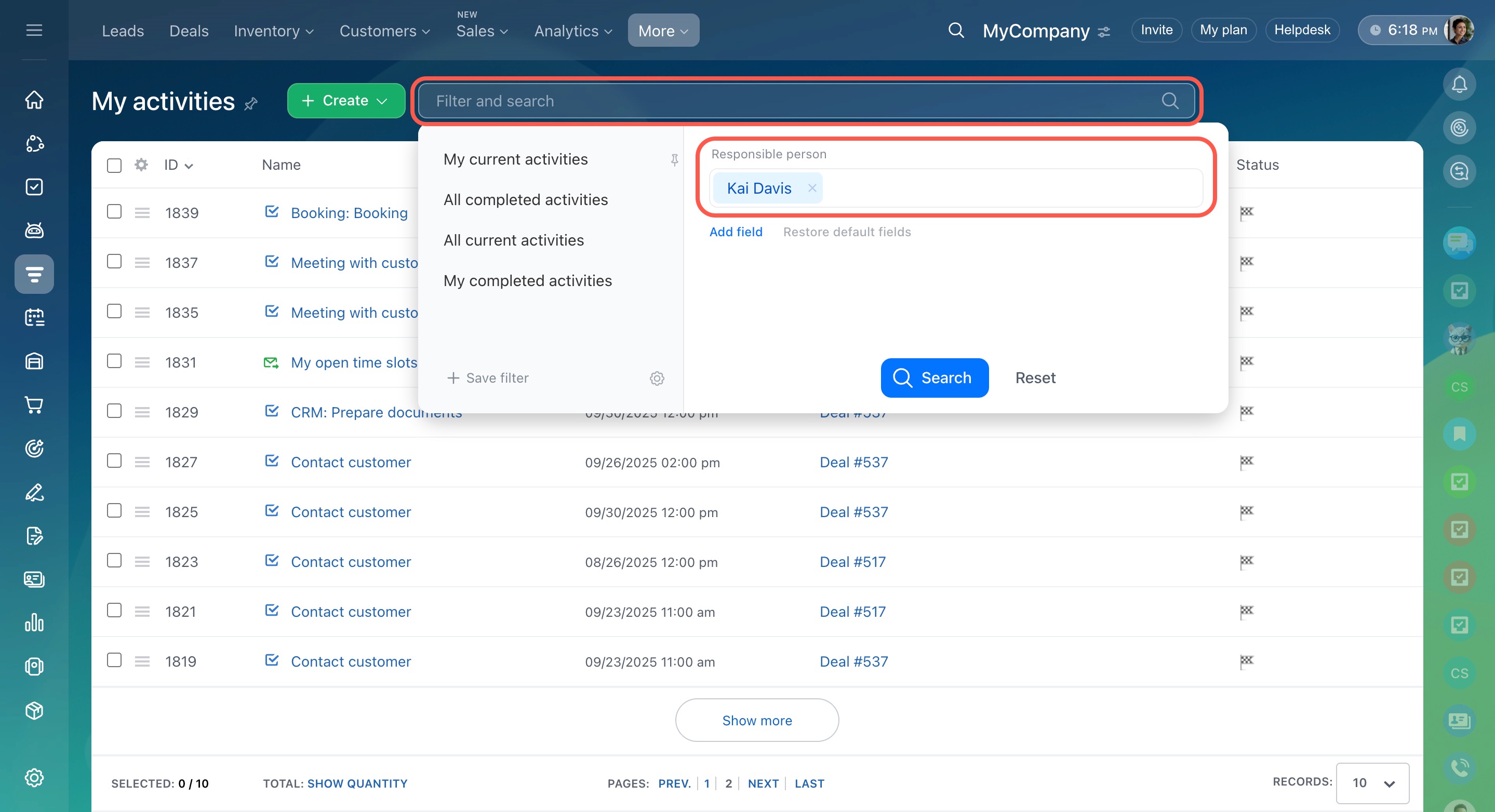Screen dimensions: 1495x812
Task: Pin the My current activities filter
Action: 674,159
